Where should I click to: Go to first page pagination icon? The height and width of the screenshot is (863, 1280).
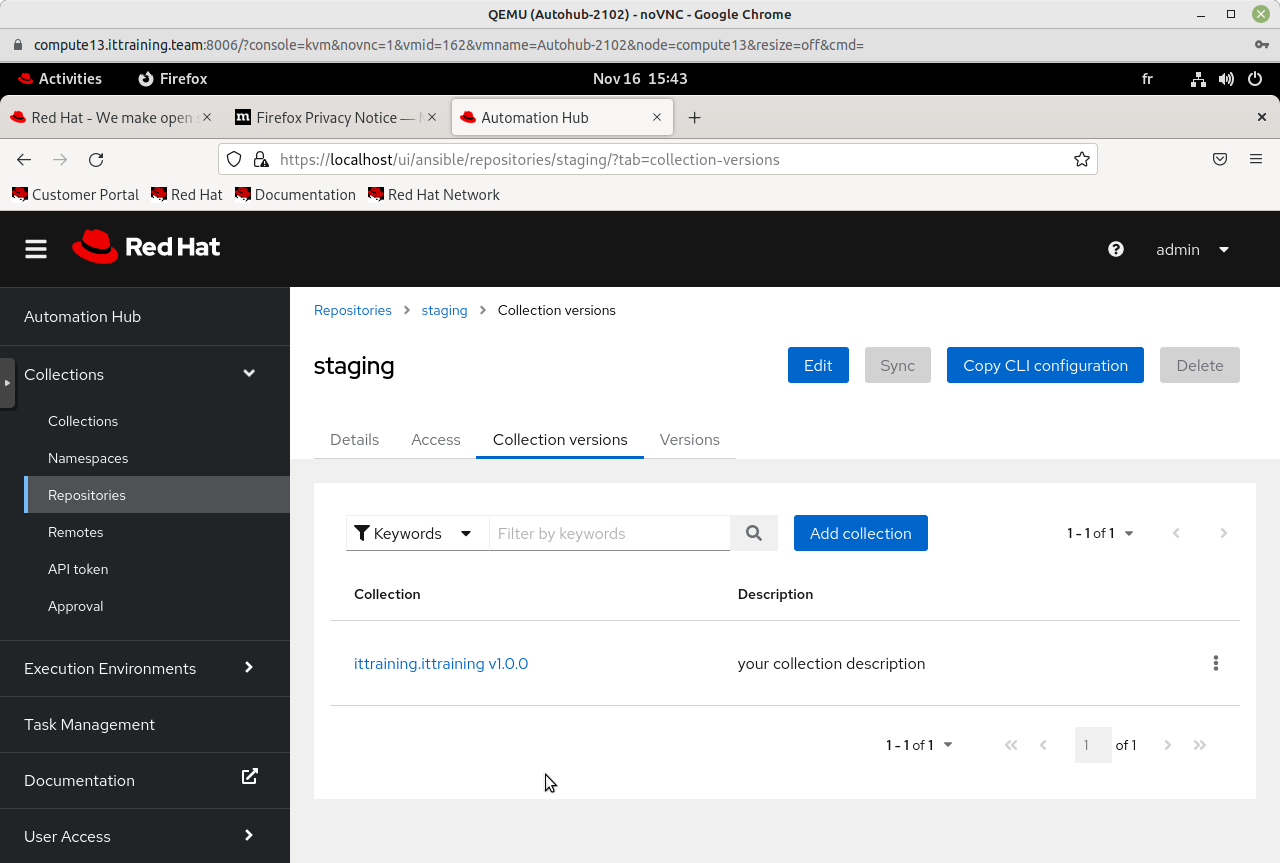tap(1011, 745)
